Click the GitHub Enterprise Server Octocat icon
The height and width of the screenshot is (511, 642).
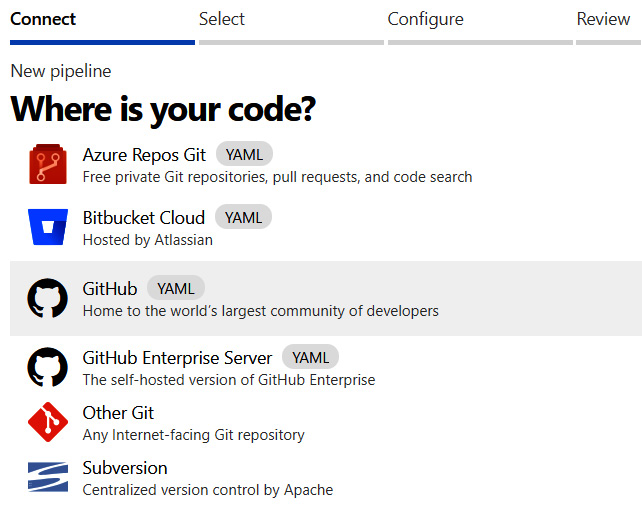(47, 367)
